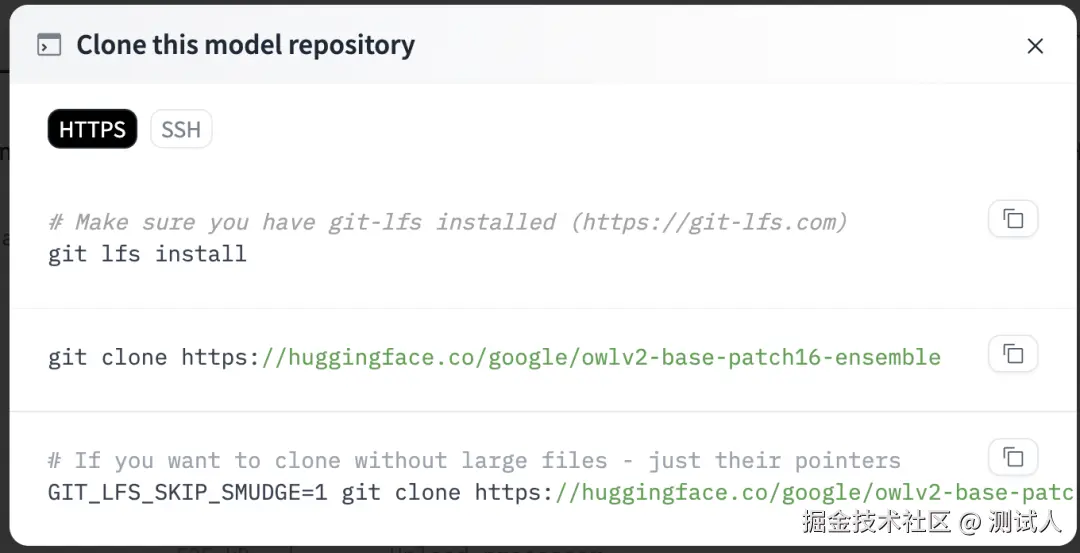This screenshot has height=553, width=1080.
Task: Click the 'git clone' text in the middle block
Action: [x=107, y=357]
